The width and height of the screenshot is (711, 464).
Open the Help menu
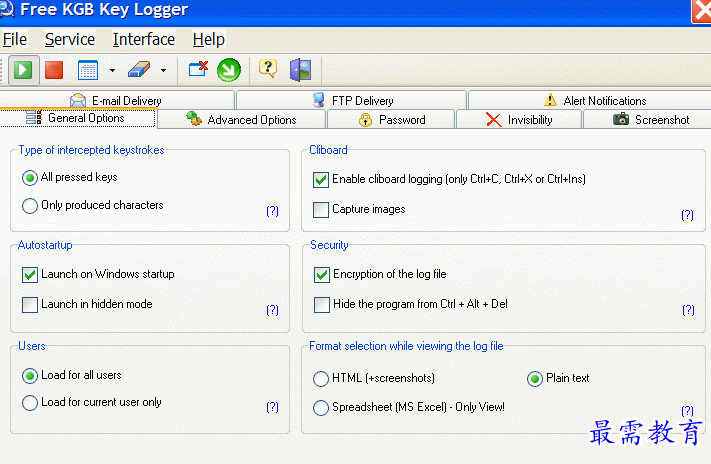(209, 39)
